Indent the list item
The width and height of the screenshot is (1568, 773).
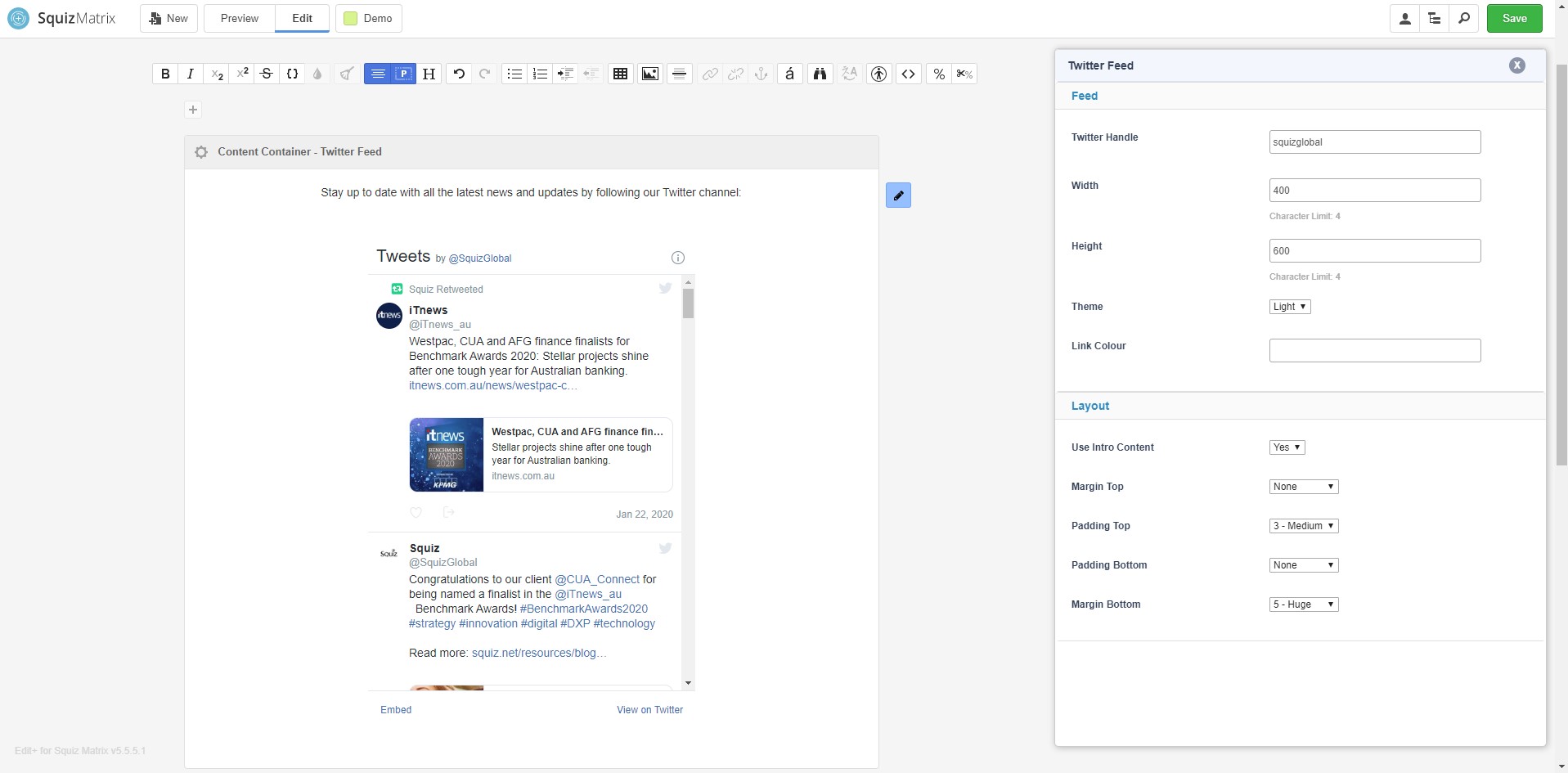(x=565, y=74)
